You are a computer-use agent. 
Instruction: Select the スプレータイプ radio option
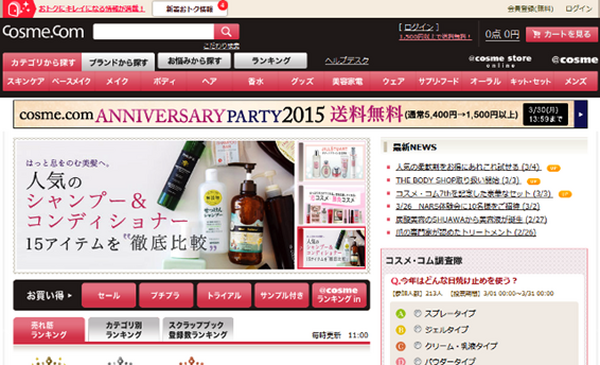point(417,313)
